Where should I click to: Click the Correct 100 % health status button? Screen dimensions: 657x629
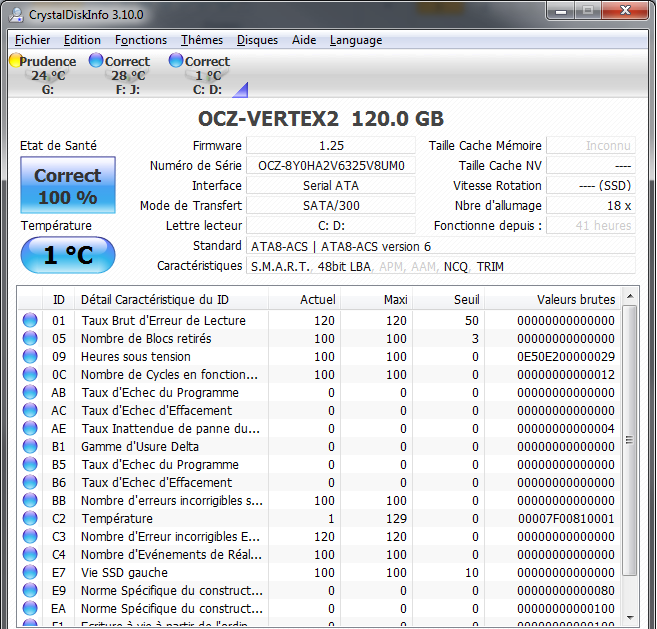point(67,185)
